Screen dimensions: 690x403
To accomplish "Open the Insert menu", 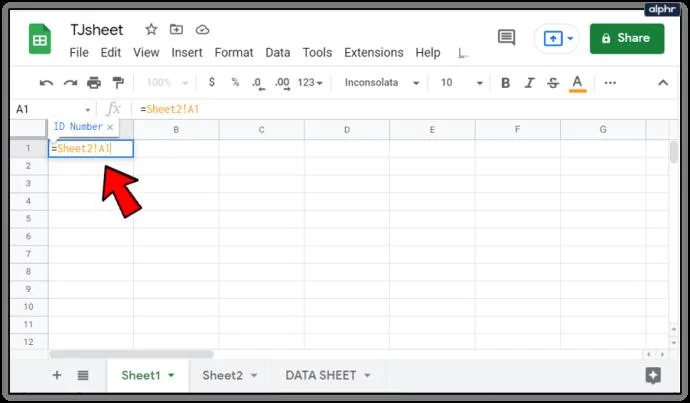I will (x=187, y=53).
